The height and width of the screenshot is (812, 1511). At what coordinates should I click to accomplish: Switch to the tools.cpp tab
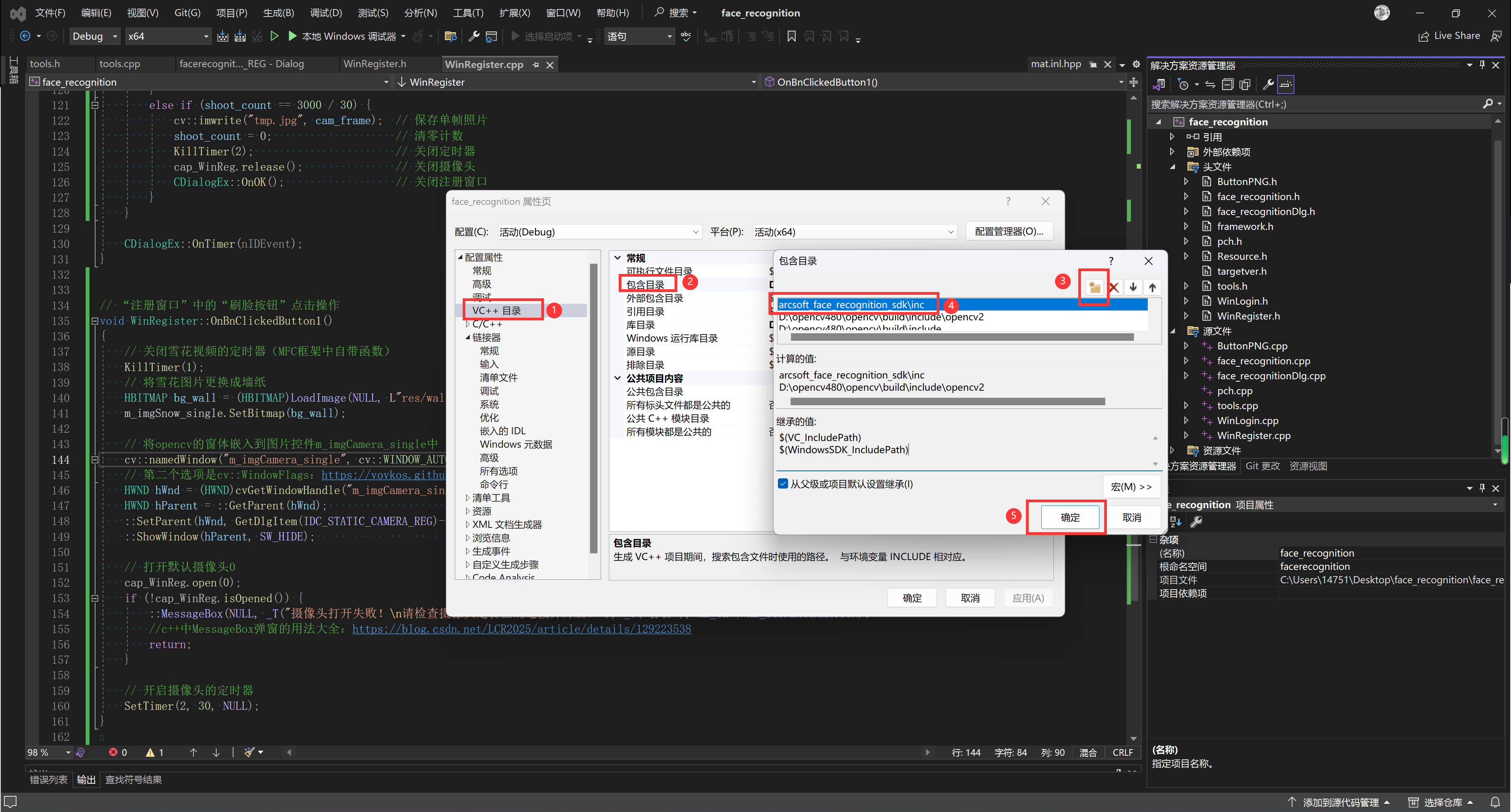coord(119,64)
